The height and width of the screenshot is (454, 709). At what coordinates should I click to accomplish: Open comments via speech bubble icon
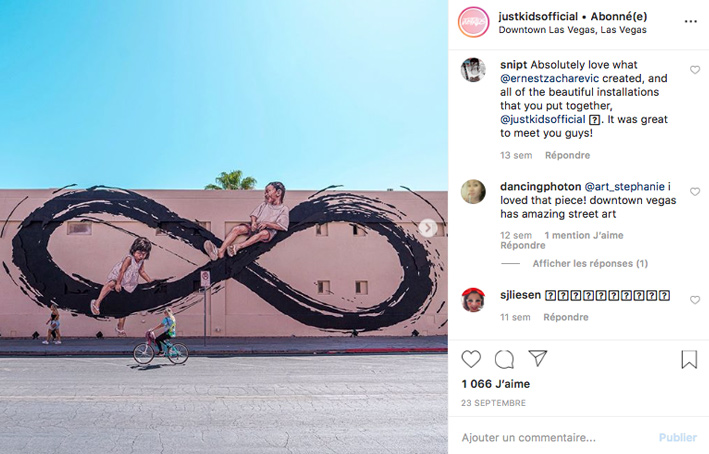504,359
